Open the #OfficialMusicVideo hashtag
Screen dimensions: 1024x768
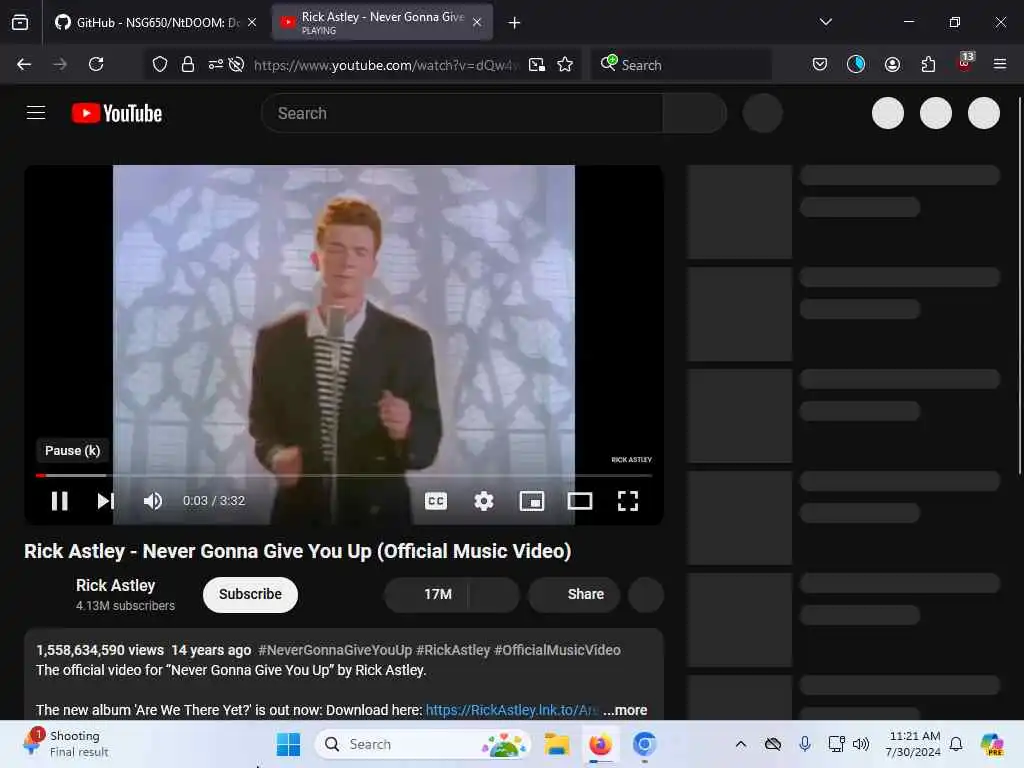click(557, 650)
